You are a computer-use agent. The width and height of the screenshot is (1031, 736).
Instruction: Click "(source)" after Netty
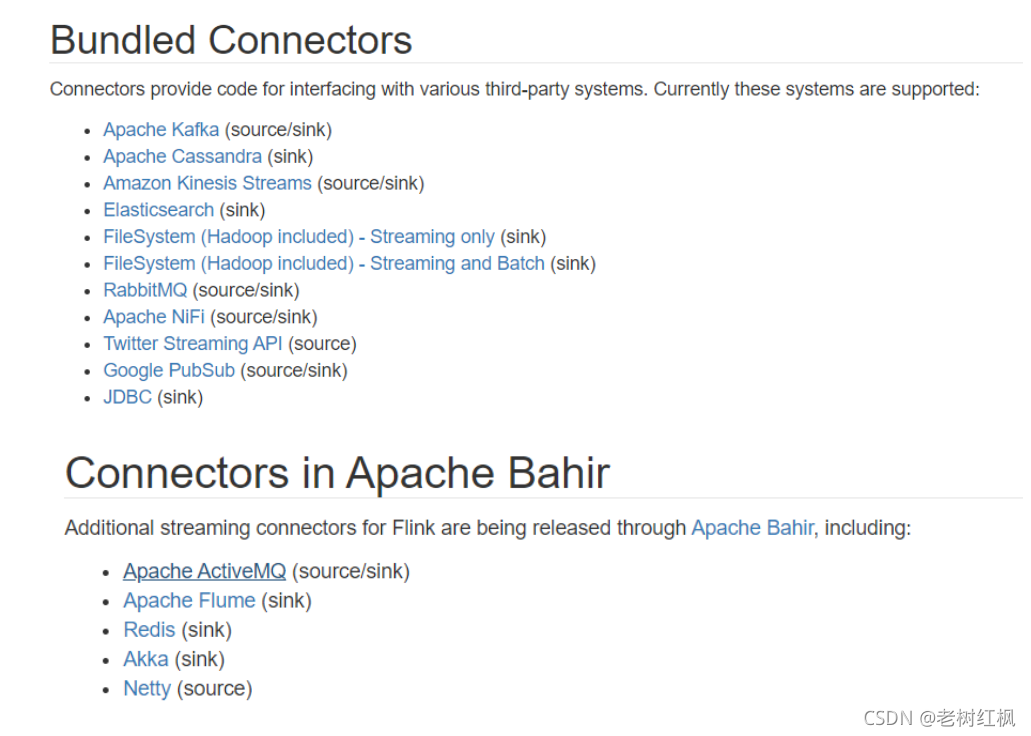coord(214,689)
